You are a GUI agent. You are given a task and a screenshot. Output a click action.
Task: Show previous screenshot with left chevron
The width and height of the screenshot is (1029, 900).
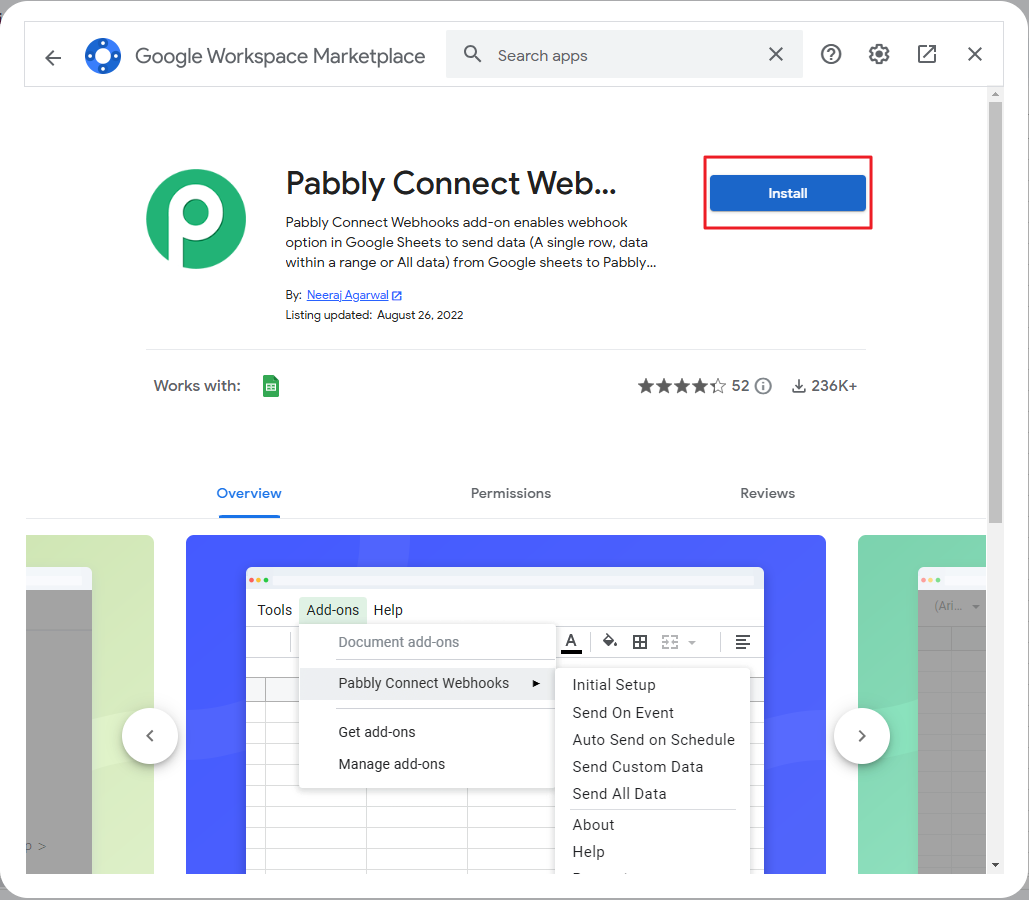tap(150, 736)
